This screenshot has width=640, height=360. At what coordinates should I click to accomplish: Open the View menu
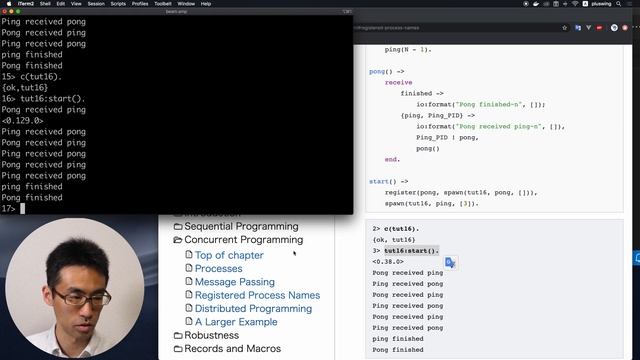pyautogui.click(x=76, y=4)
